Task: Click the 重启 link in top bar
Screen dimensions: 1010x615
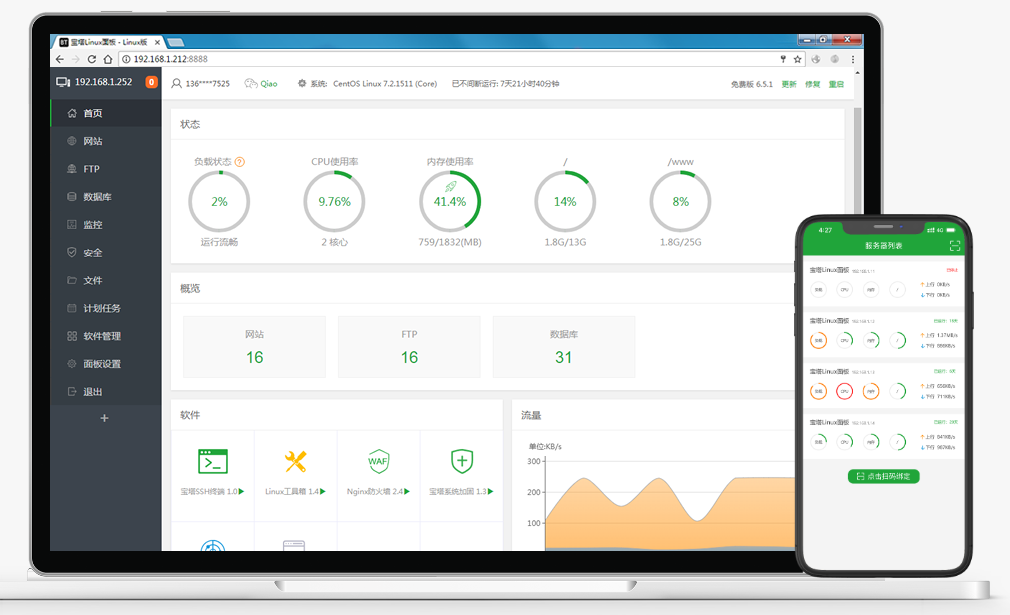Action: coord(836,84)
